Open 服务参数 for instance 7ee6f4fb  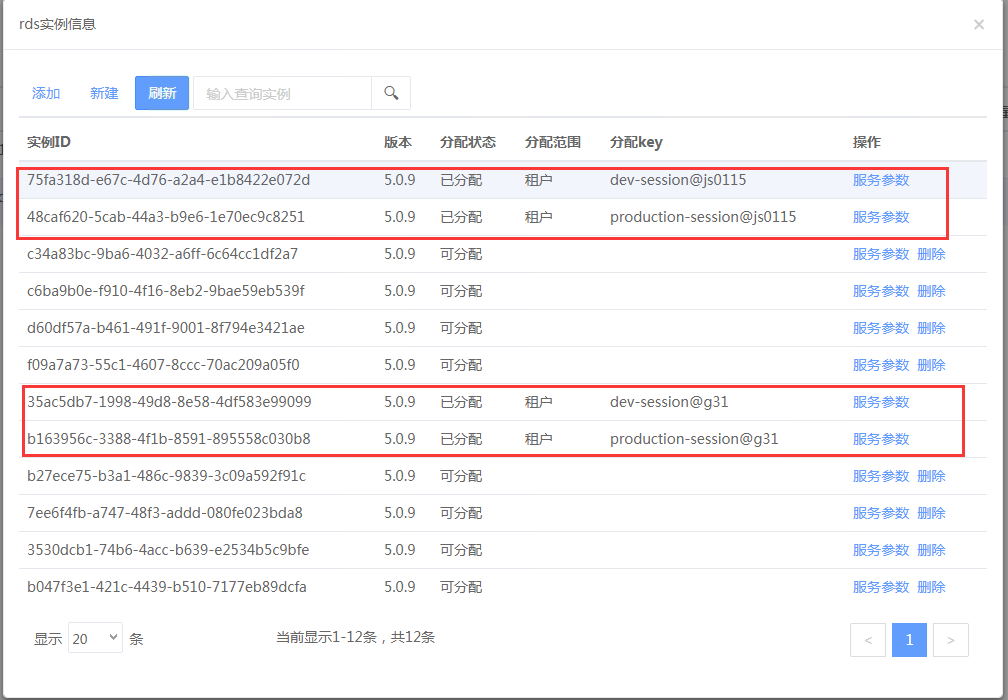[881, 513]
